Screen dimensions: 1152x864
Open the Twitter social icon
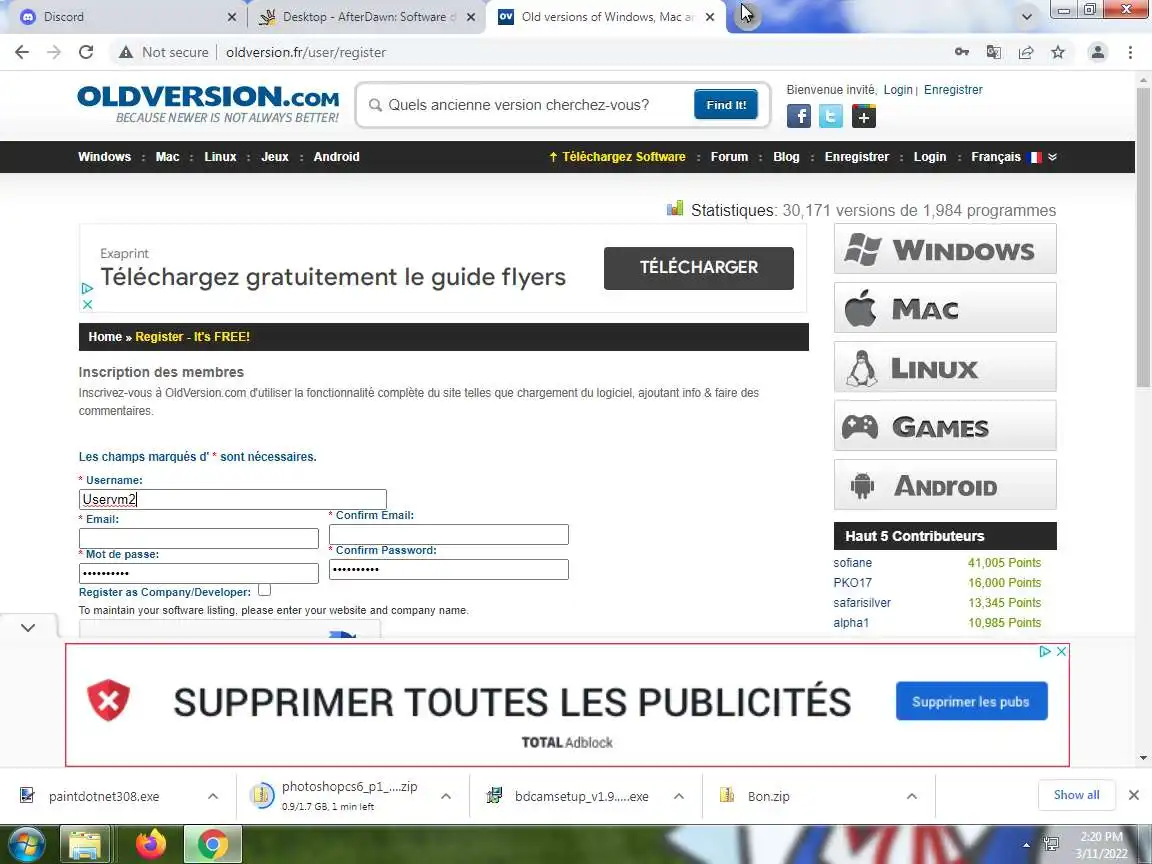point(831,116)
